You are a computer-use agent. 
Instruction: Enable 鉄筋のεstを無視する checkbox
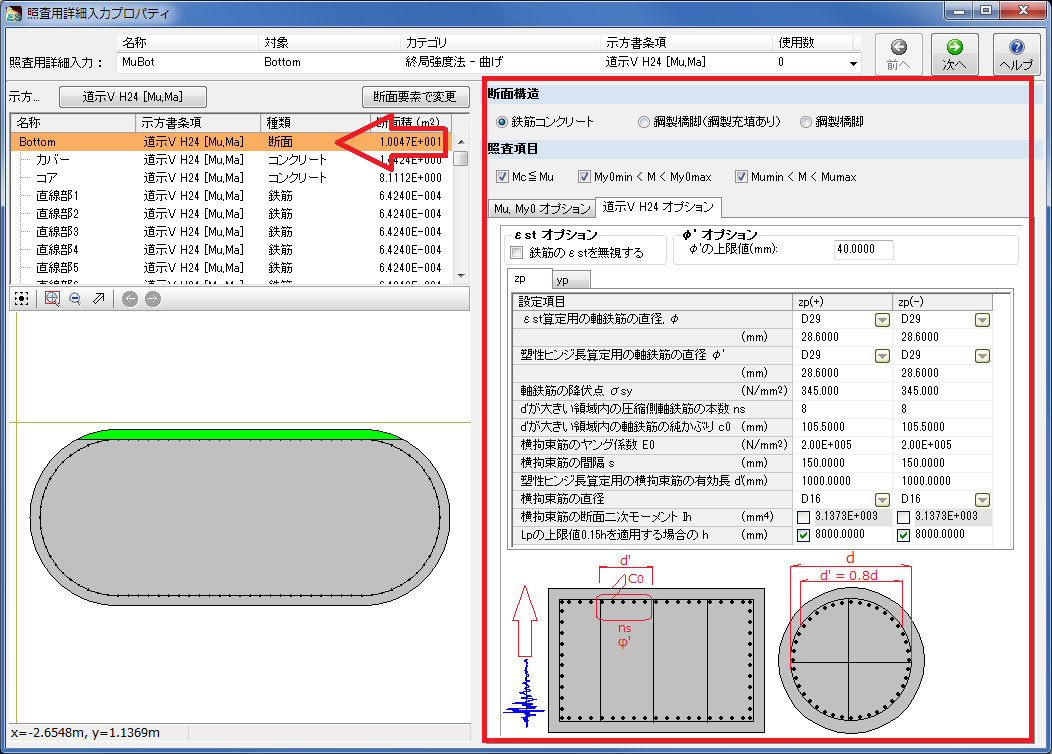pyautogui.click(x=517, y=253)
